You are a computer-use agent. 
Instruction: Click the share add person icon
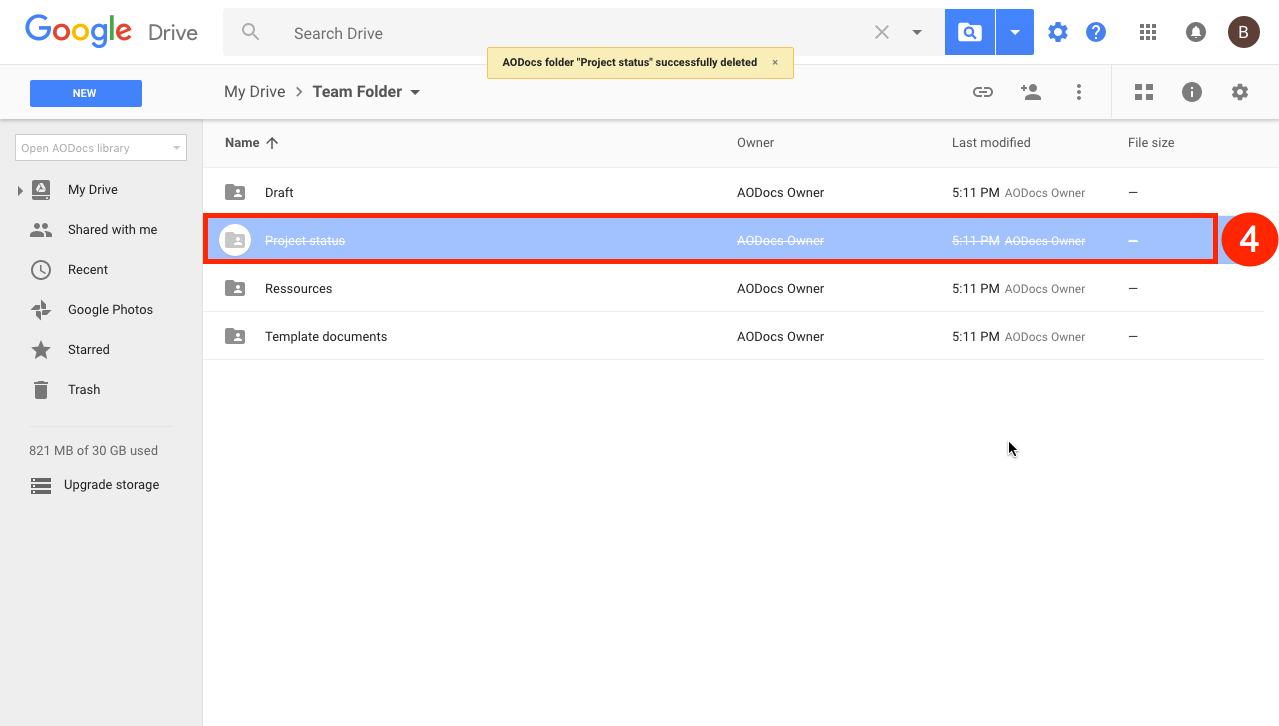[x=1031, y=92]
